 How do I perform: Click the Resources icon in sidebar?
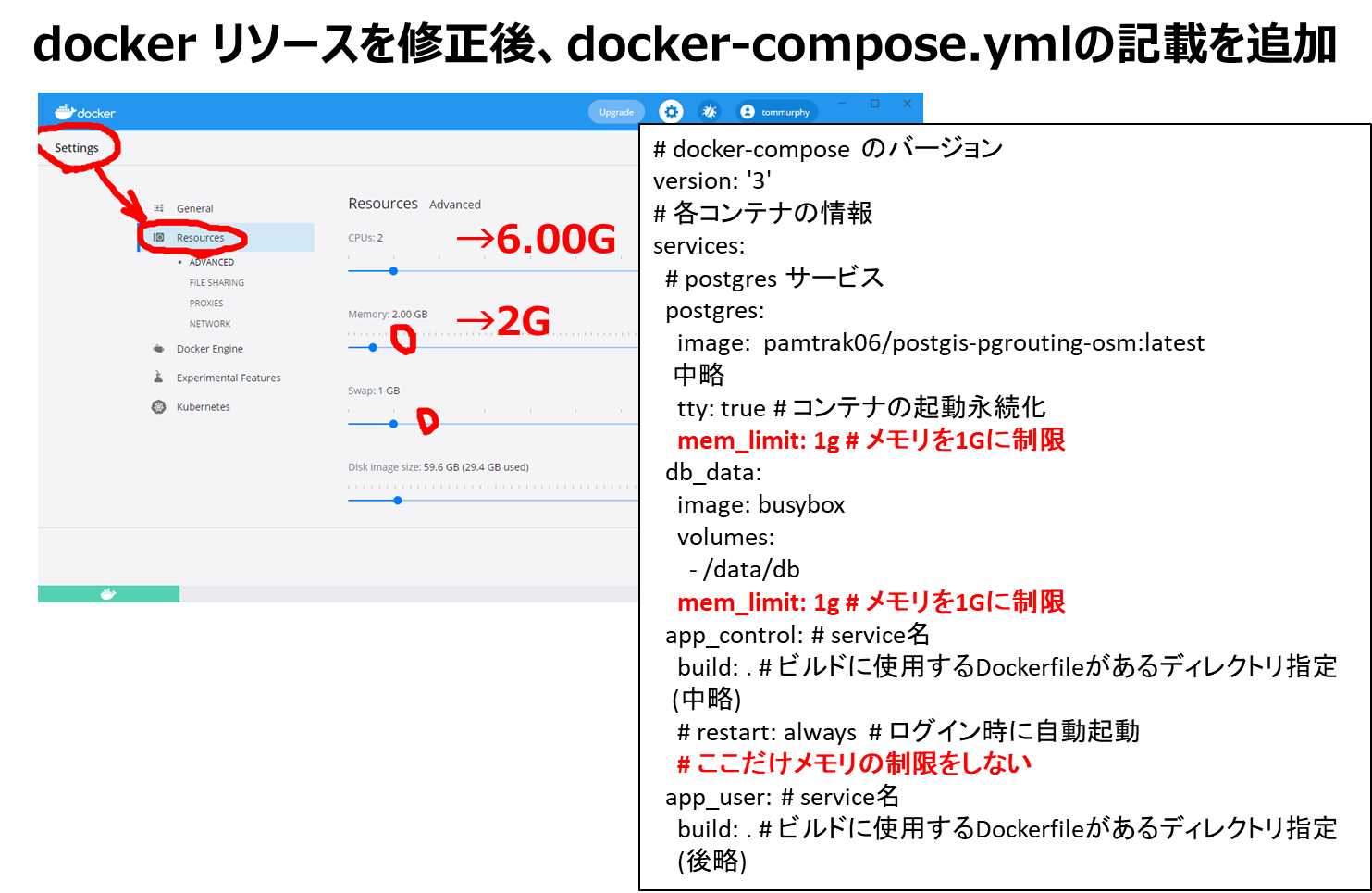click(159, 238)
